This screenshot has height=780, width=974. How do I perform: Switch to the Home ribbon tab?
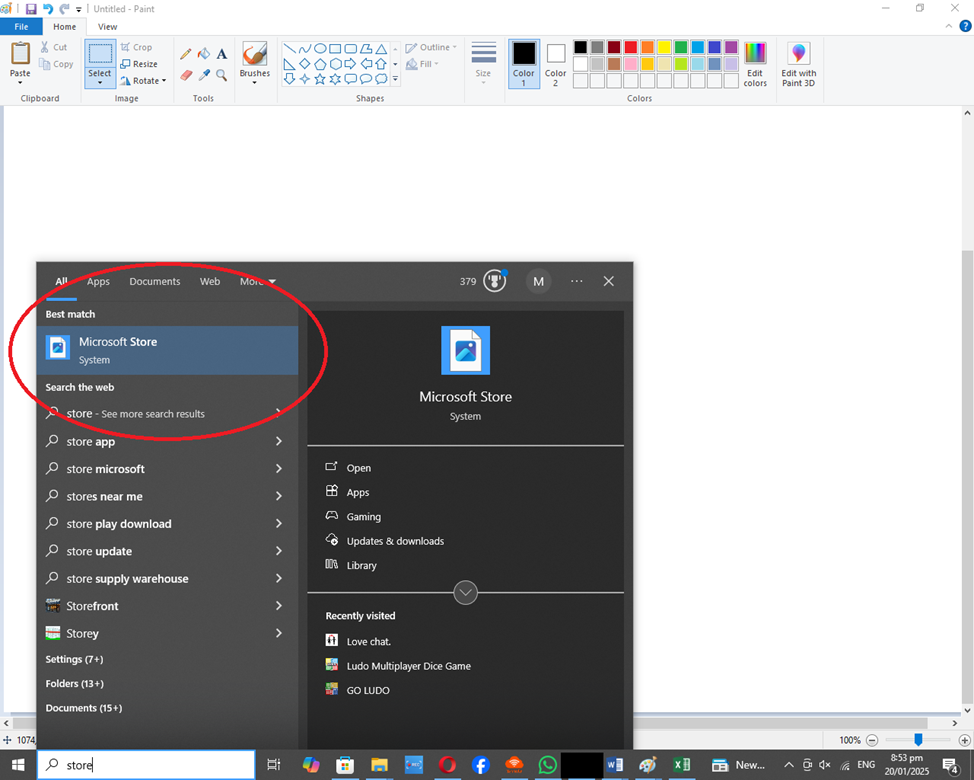(65, 27)
